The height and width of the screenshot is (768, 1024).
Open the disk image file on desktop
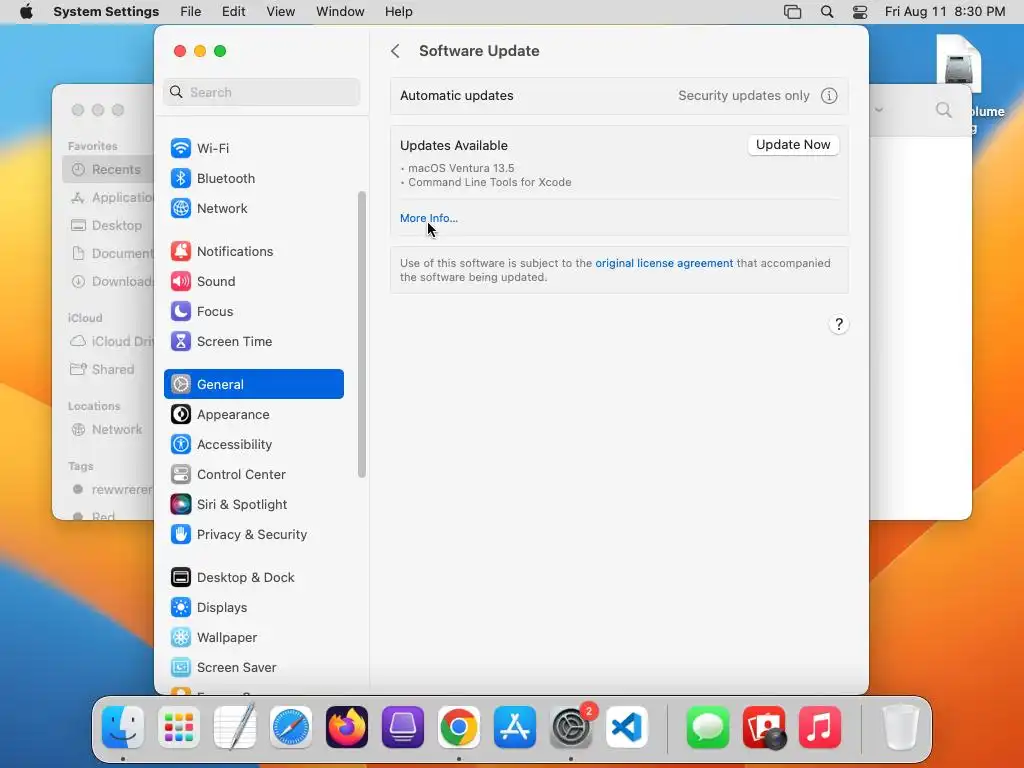pyautogui.click(x=958, y=64)
